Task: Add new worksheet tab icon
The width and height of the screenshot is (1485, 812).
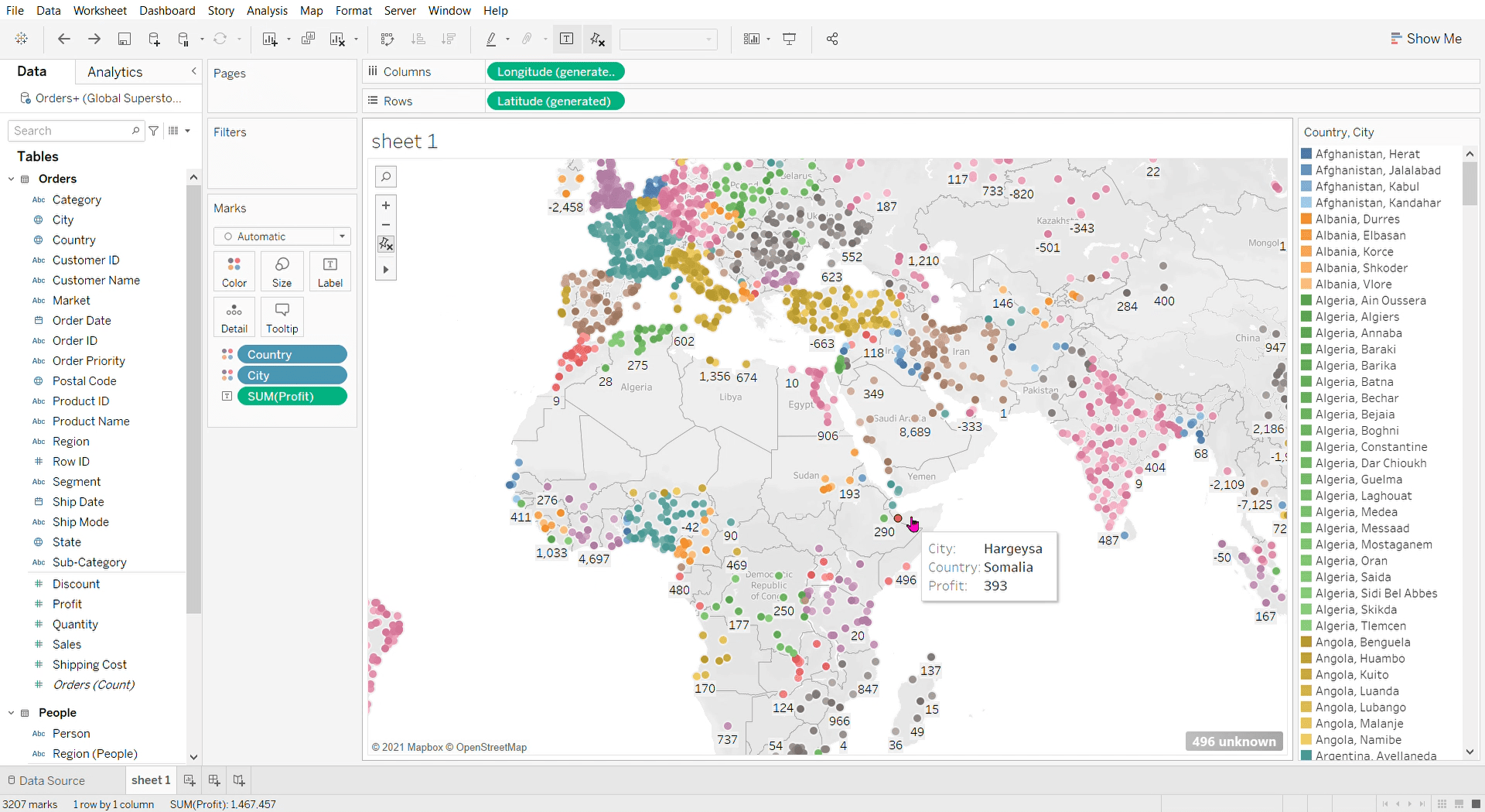Action: pyautogui.click(x=189, y=780)
